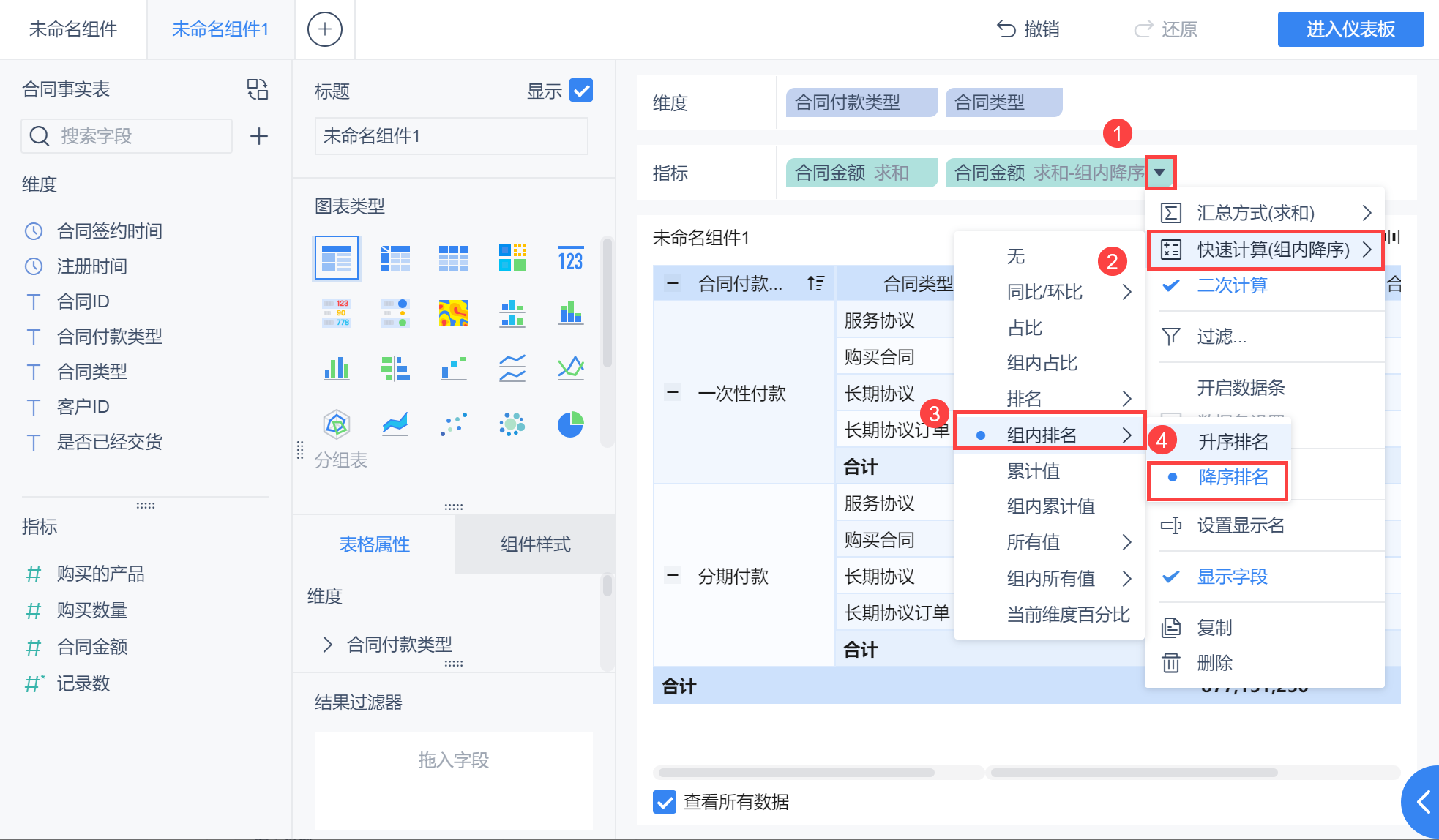
Task: Click the add new component plus icon
Action: tap(324, 29)
